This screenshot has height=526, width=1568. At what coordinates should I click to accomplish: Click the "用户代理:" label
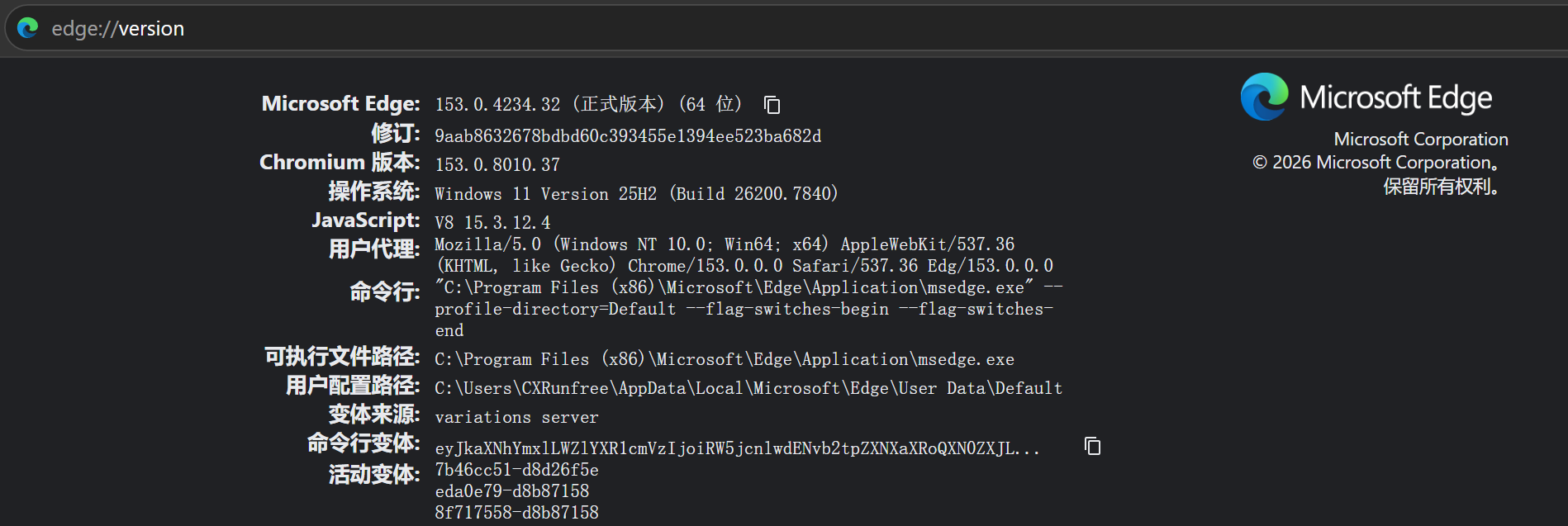374,249
